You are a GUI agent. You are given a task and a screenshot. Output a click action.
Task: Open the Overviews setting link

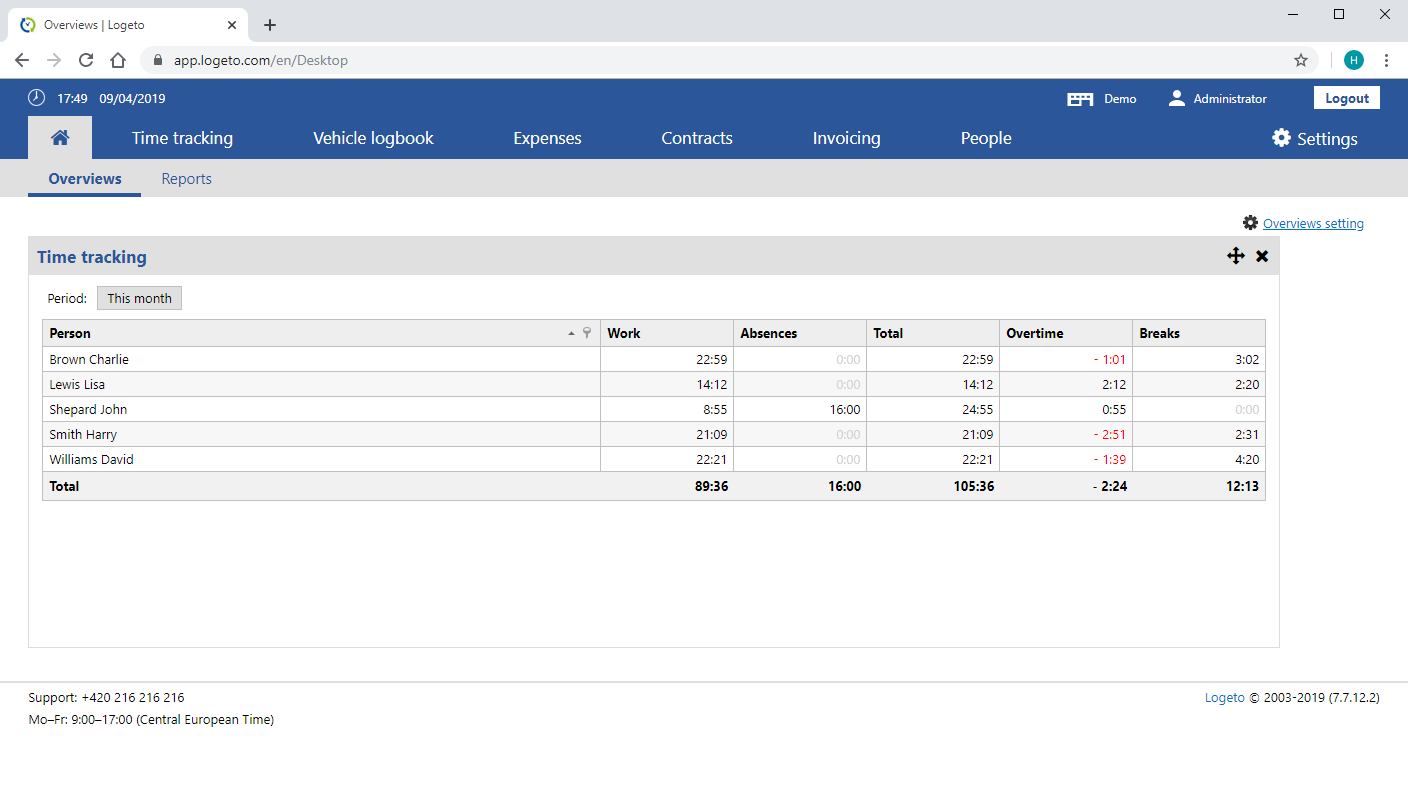pos(1313,223)
